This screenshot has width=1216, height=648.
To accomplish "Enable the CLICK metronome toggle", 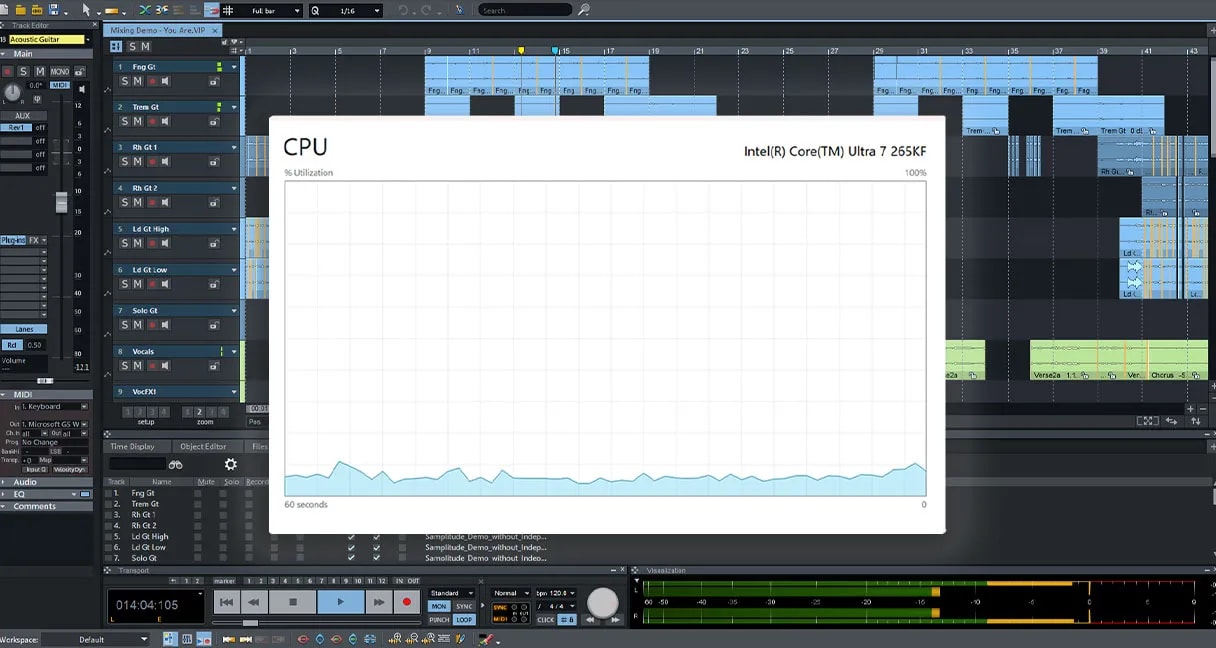I will tap(546, 620).
